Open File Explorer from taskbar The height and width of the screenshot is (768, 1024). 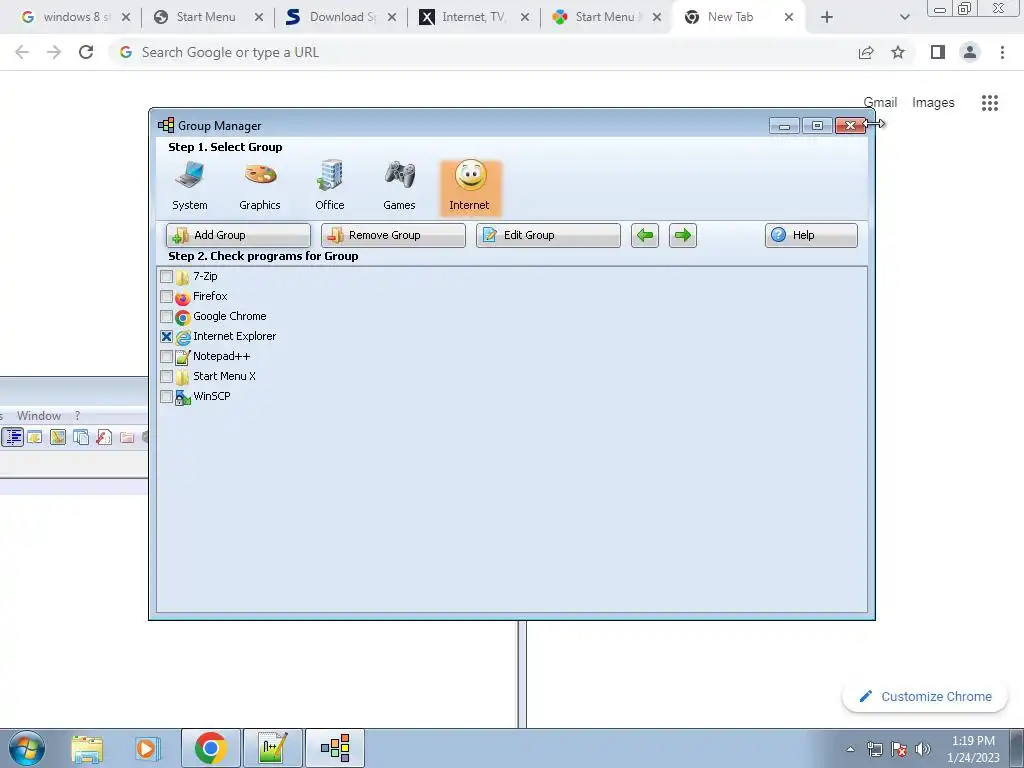[x=87, y=748]
